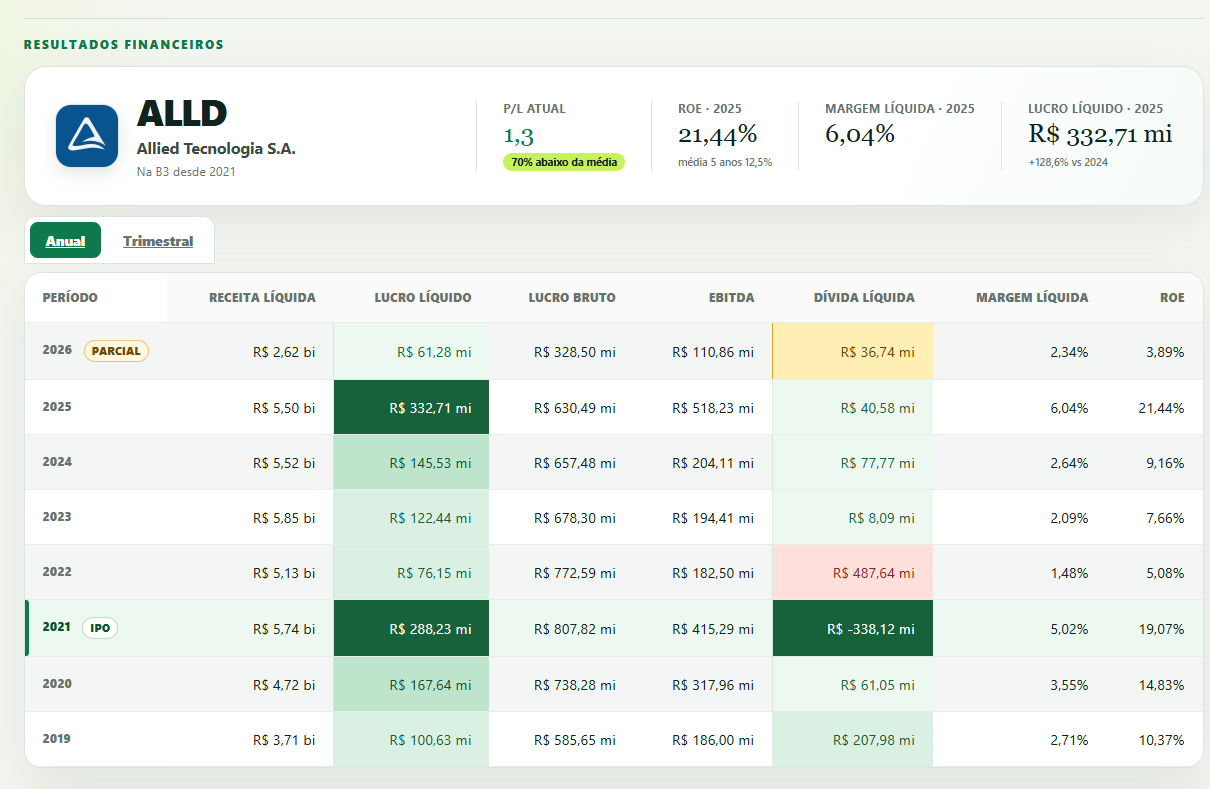Click the 2021 lucro bruto R$ 807,82 mi
This screenshot has width=1210, height=789.
click(574, 629)
